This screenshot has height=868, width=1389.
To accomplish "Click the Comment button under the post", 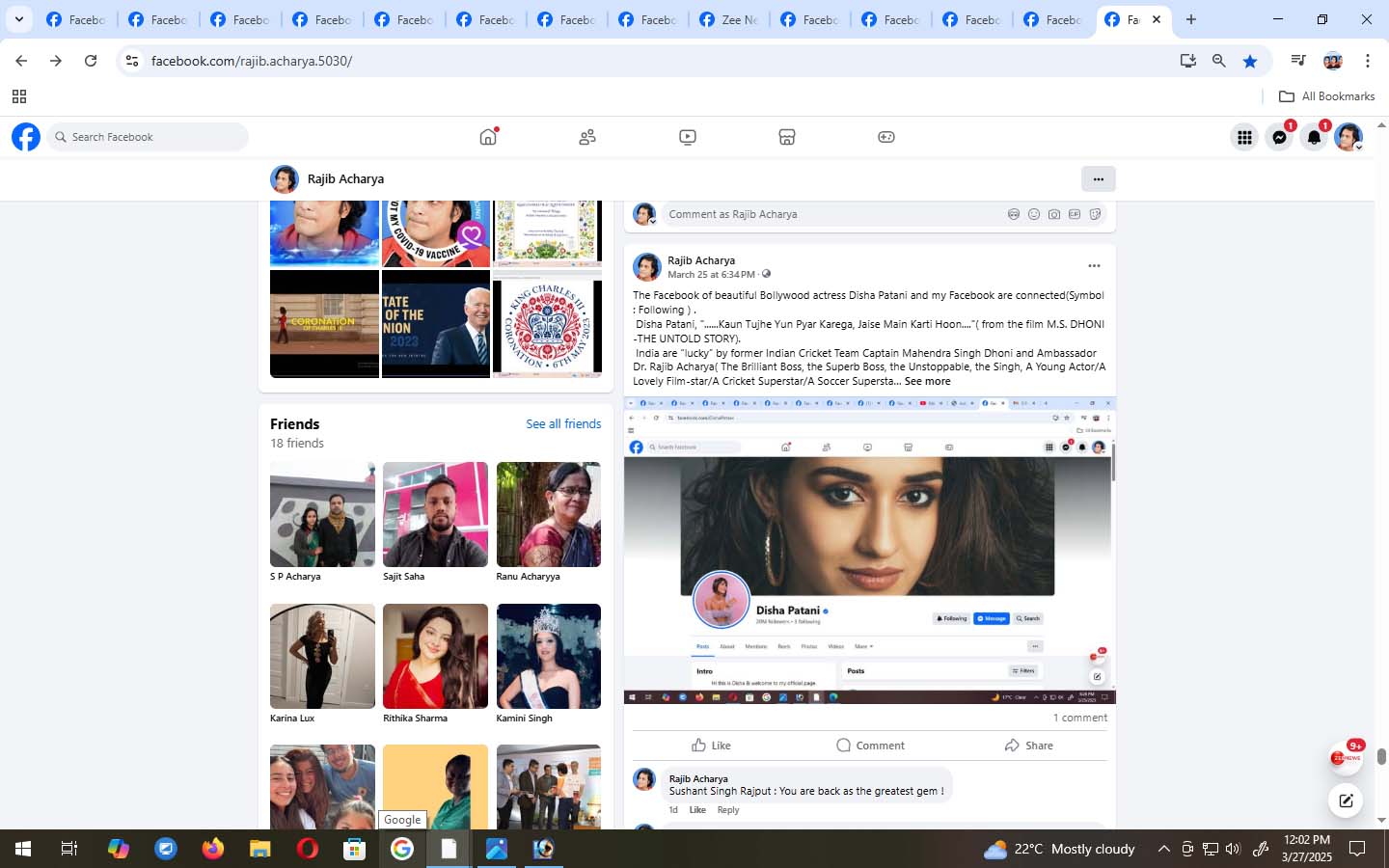I will pos(870,746).
